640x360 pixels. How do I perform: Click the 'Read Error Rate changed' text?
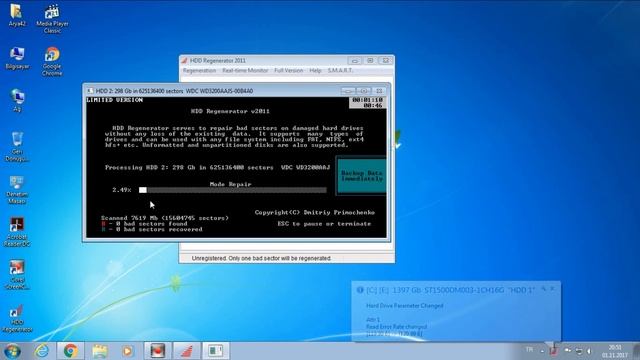(396, 327)
